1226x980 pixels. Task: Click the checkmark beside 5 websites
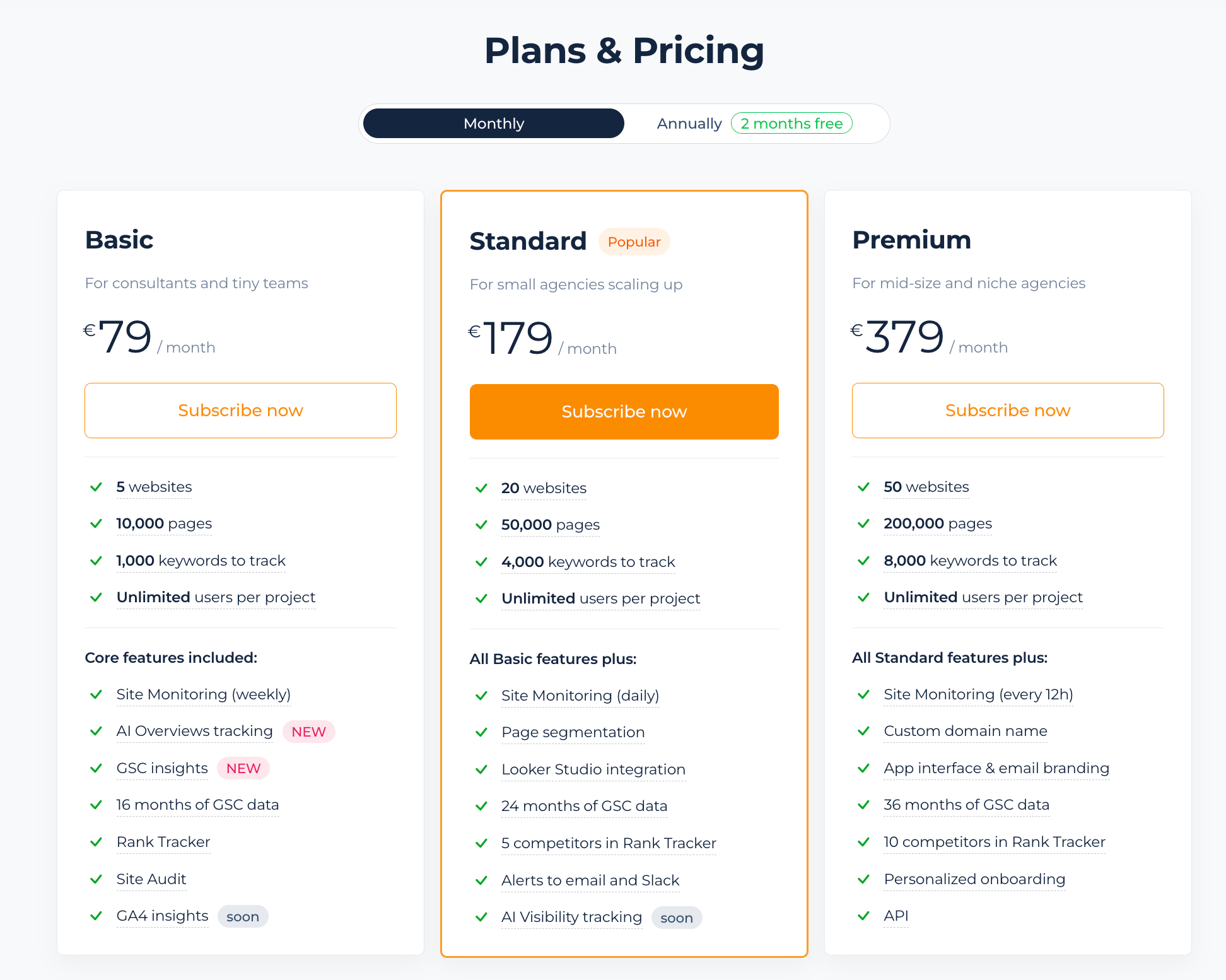[x=96, y=487]
